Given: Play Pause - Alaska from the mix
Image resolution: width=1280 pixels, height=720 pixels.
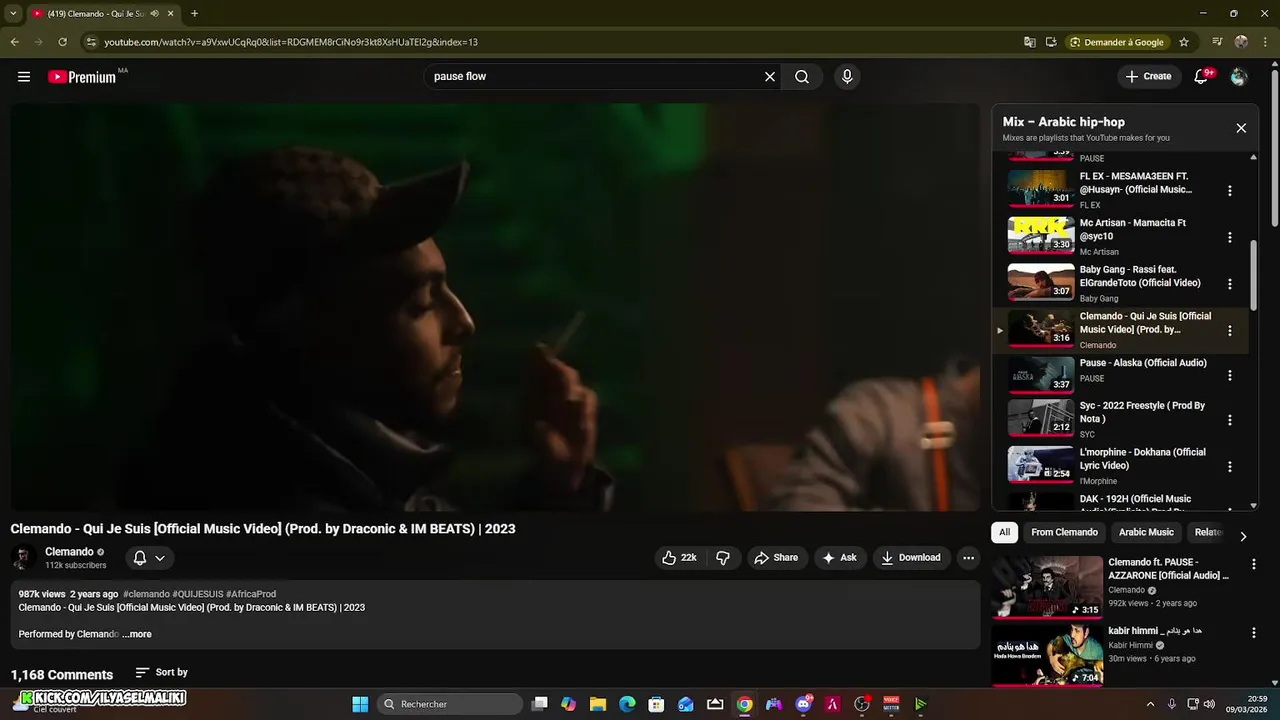Looking at the screenshot, I should tap(1121, 375).
